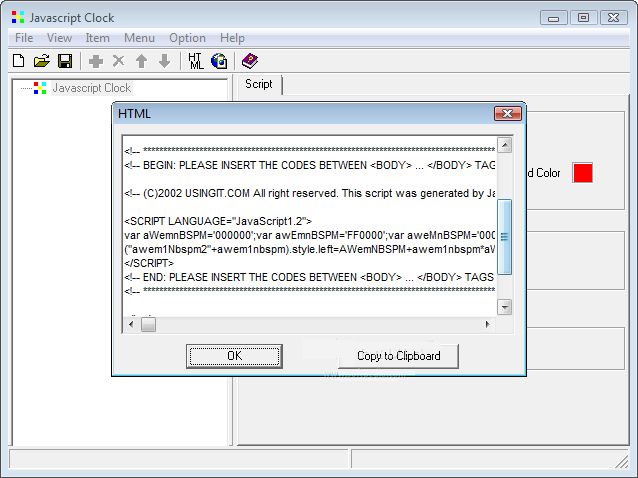Click the New file toolbar icon
The width and height of the screenshot is (638, 478).
[x=18, y=61]
